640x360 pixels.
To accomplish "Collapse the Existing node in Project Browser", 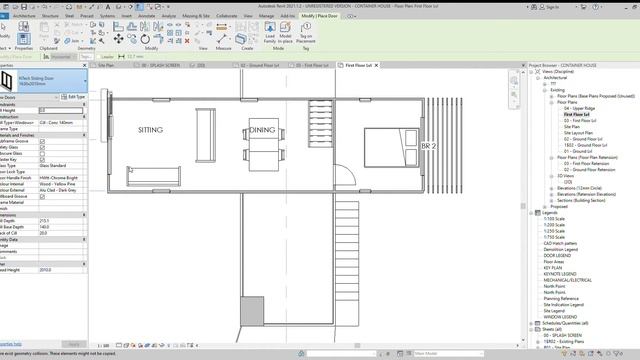I will click(x=544, y=90).
